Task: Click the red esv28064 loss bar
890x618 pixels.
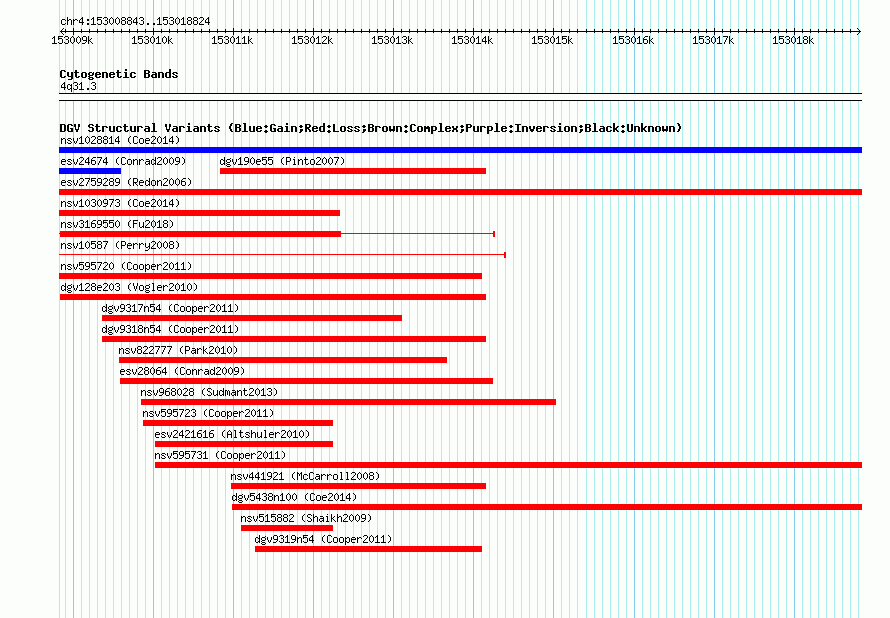Action: point(307,381)
